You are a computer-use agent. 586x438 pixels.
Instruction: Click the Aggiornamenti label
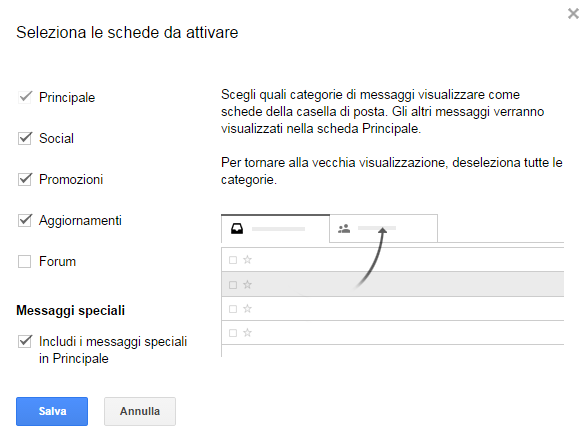pos(80,220)
